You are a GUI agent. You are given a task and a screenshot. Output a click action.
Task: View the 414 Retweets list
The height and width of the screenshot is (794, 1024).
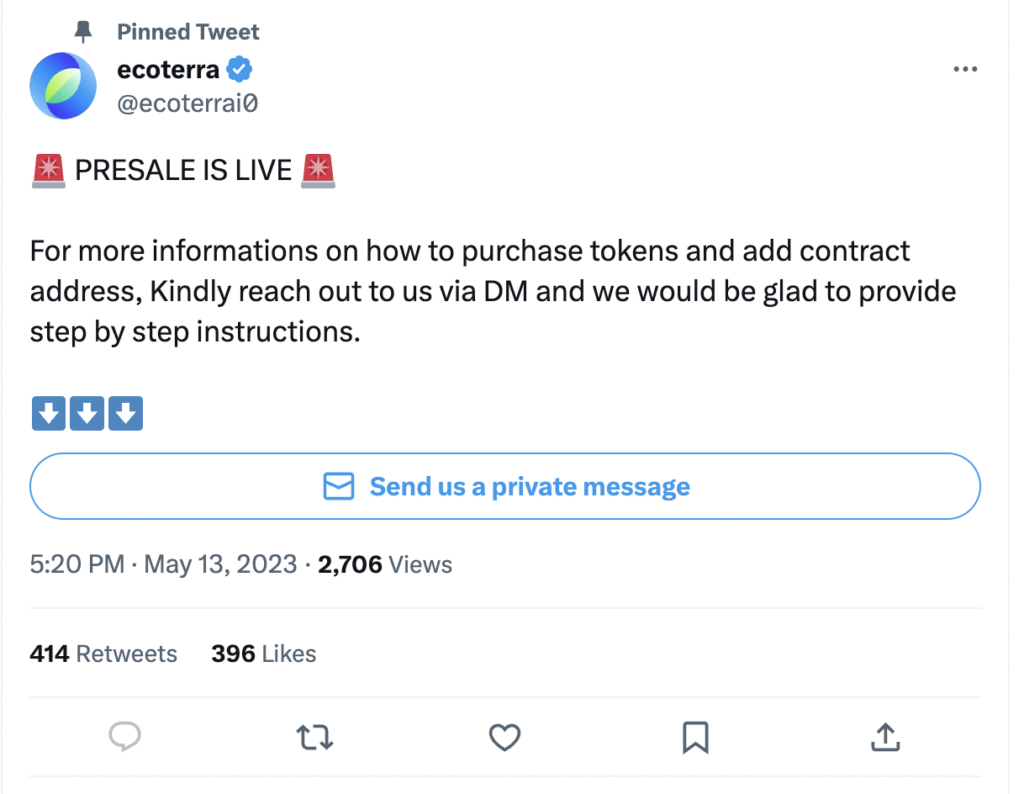104,654
